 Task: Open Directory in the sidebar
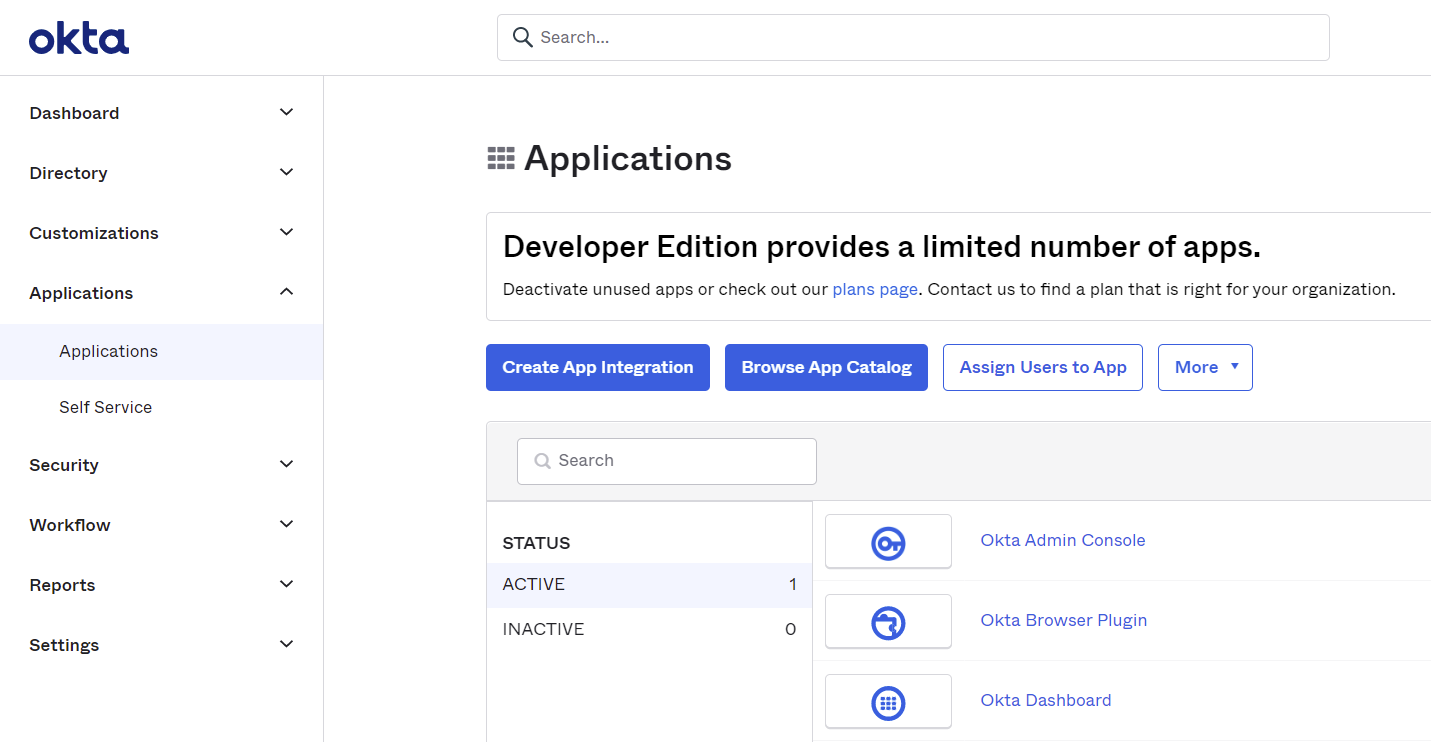point(68,173)
